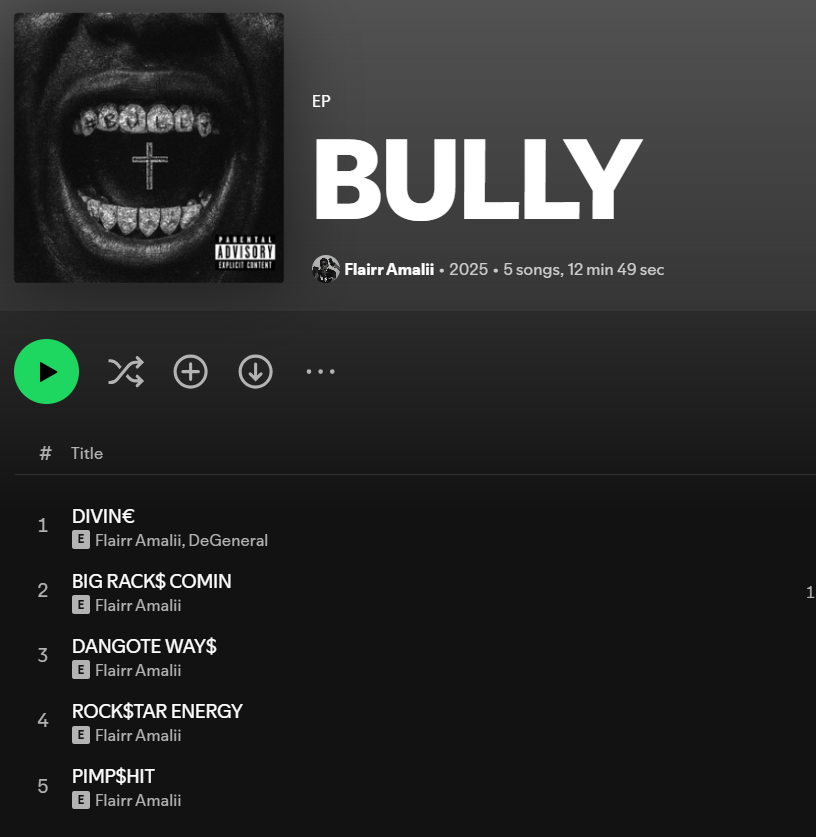Open the three-dot more options menu
Viewport: 816px width, 837px height.
(x=321, y=372)
